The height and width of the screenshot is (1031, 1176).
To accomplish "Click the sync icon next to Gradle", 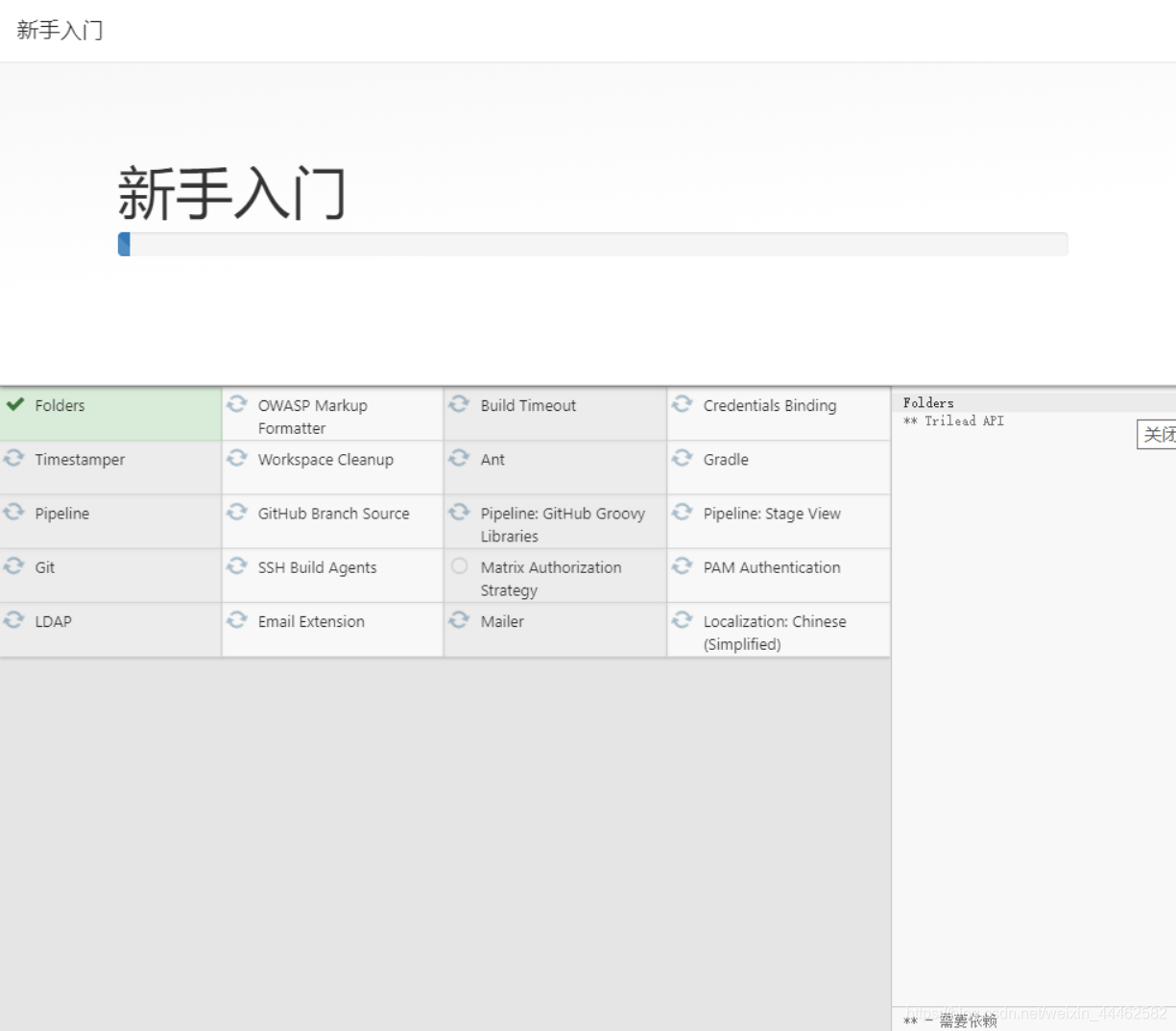I will 683,458.
